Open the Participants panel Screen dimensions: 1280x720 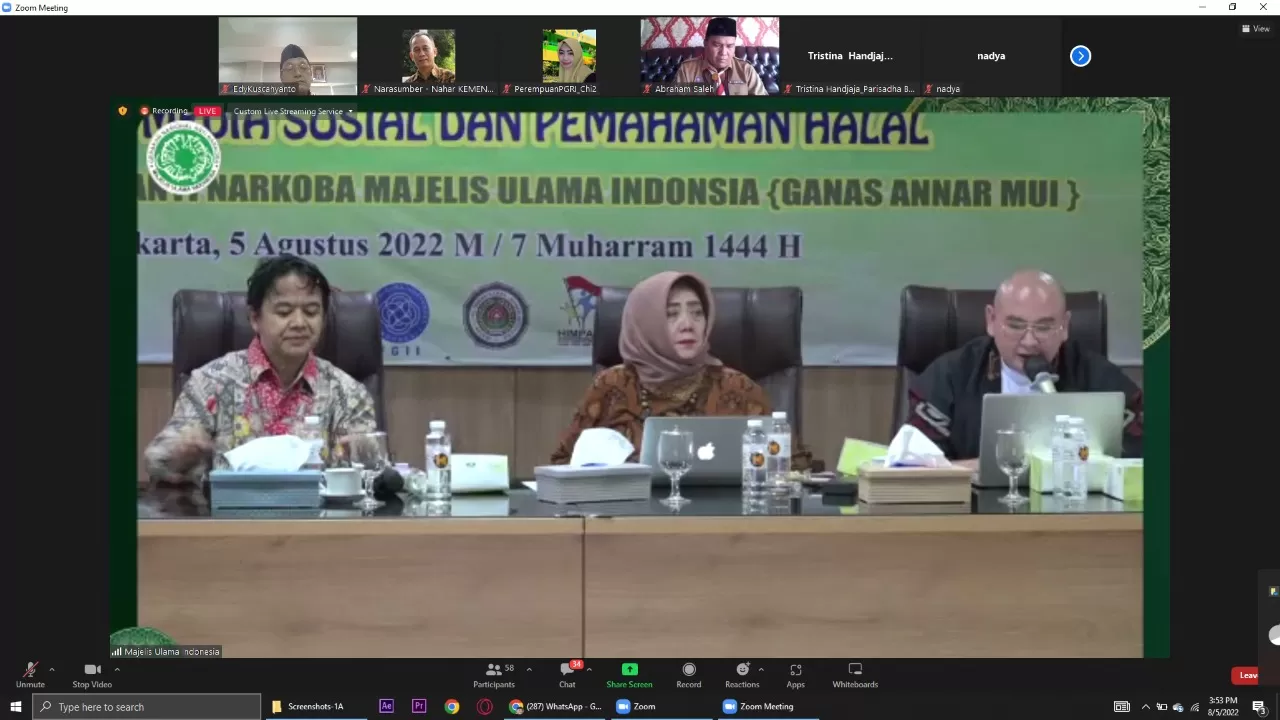coord(494,675)
